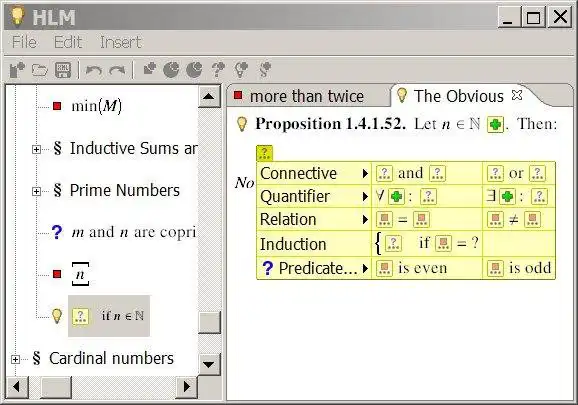Viewport: 578px width, 405px height.
Task: Close 'The Obvious' tab
Action: point(517,95)
